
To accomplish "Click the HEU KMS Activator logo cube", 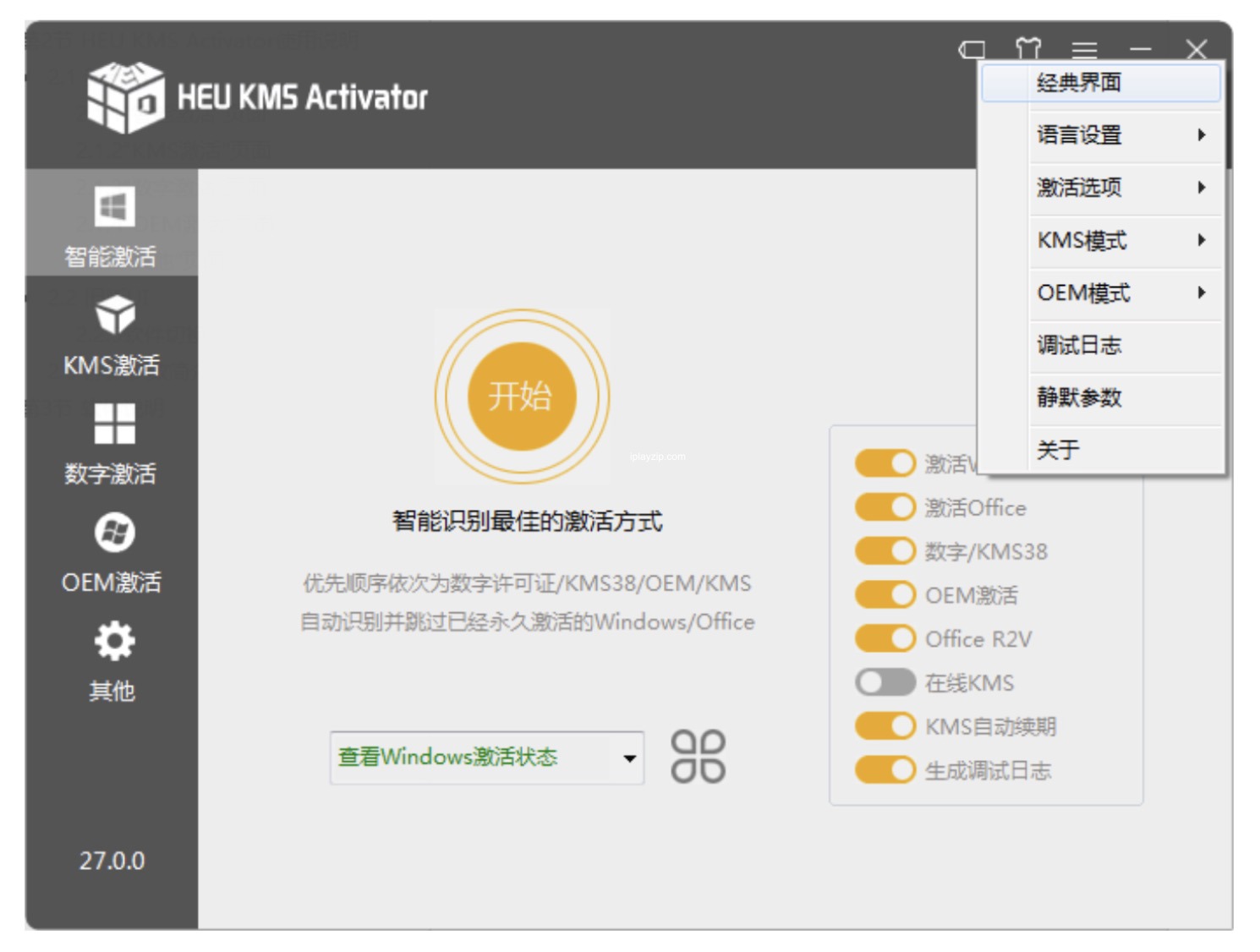I will 125,97.
